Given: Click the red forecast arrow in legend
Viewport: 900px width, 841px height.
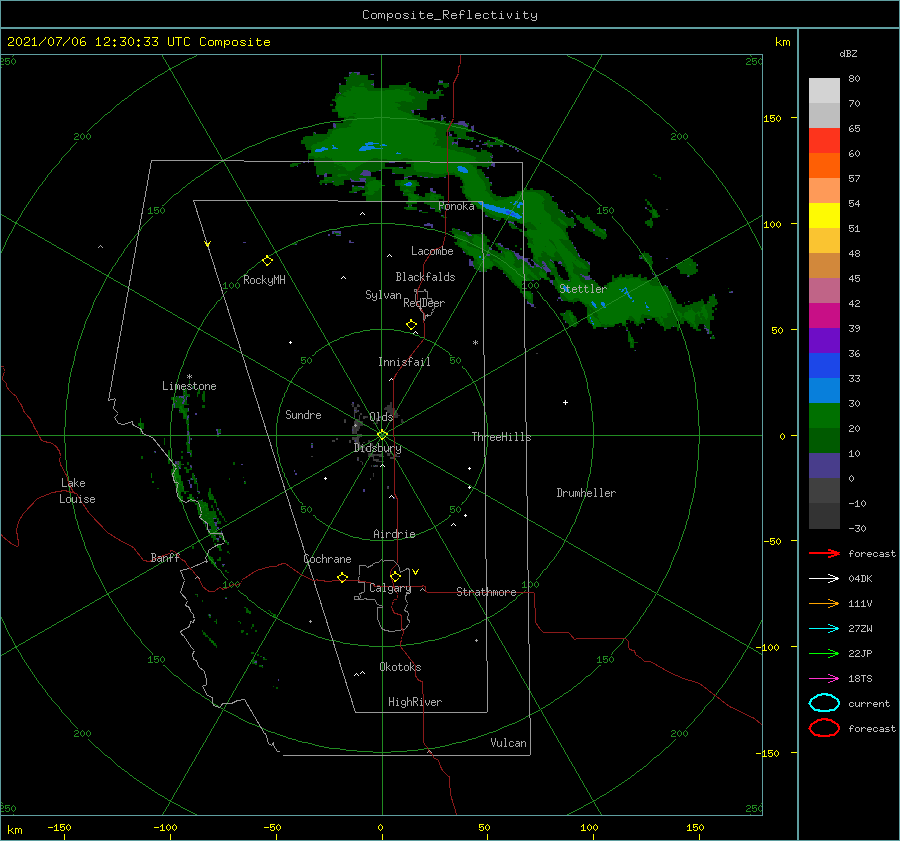Looking at the screenshot, I should pyautogui.click(x=824, y=553).
